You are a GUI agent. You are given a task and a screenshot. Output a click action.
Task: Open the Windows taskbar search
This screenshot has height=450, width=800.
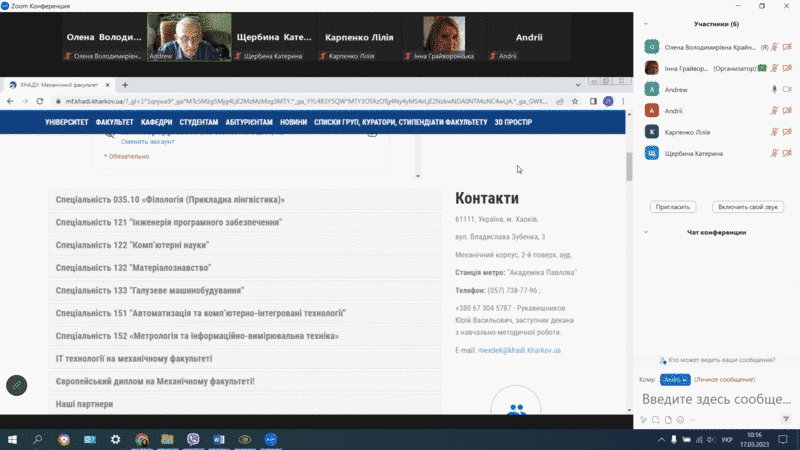tap(38, 438)
